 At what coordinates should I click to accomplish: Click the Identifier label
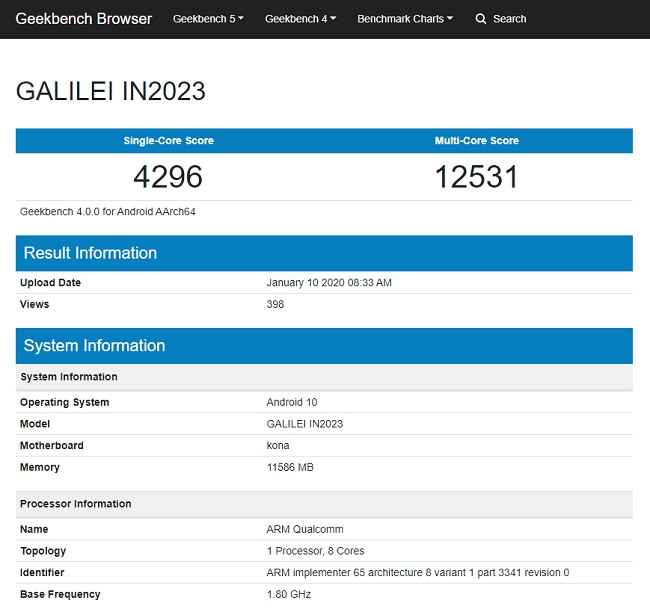(x=42, y=573)
